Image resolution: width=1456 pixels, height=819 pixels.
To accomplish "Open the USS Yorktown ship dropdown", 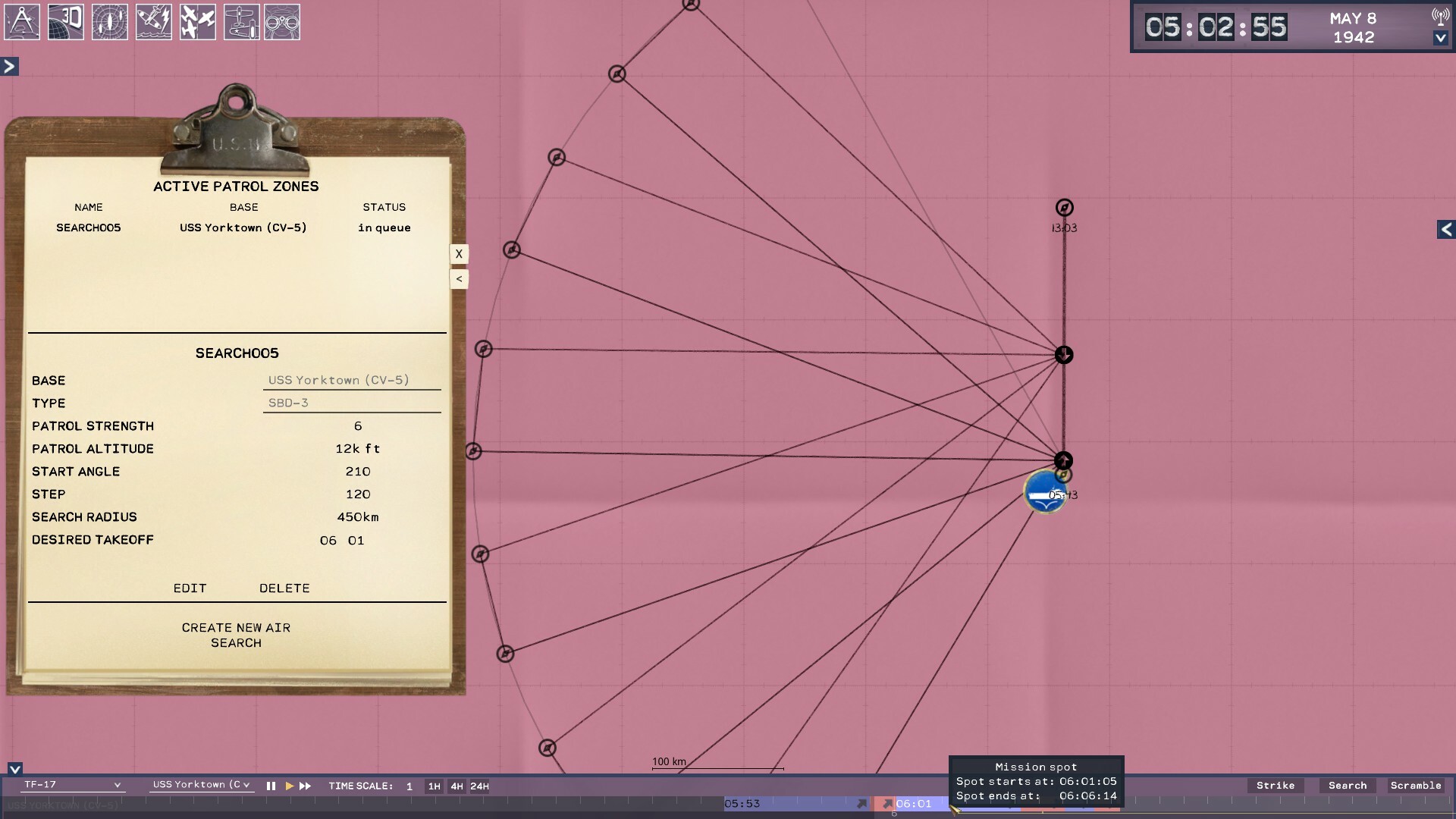I will (201, 786).
